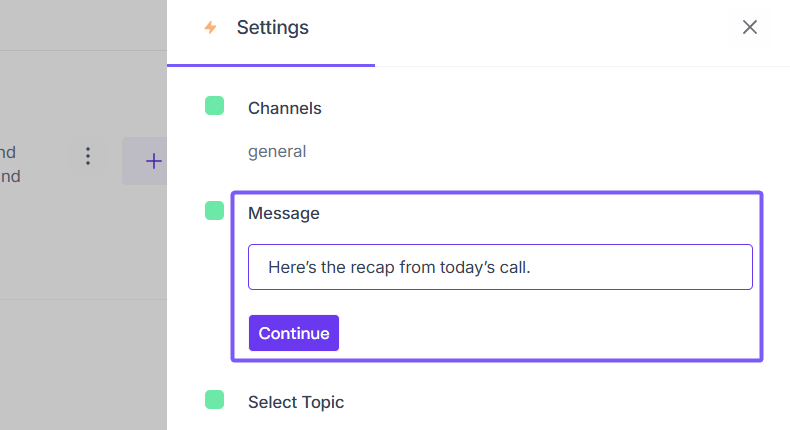
Task: Dismiss the panel via the dimmed backdrop
Action: click(80, 360)
